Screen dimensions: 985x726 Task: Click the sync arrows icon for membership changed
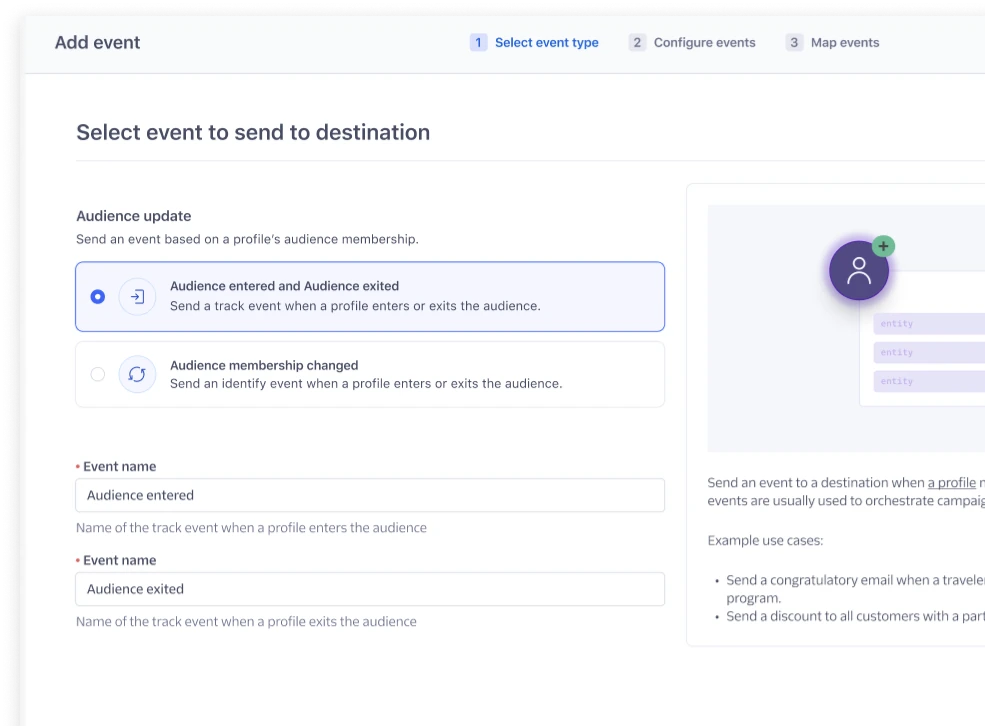point(137,374)
